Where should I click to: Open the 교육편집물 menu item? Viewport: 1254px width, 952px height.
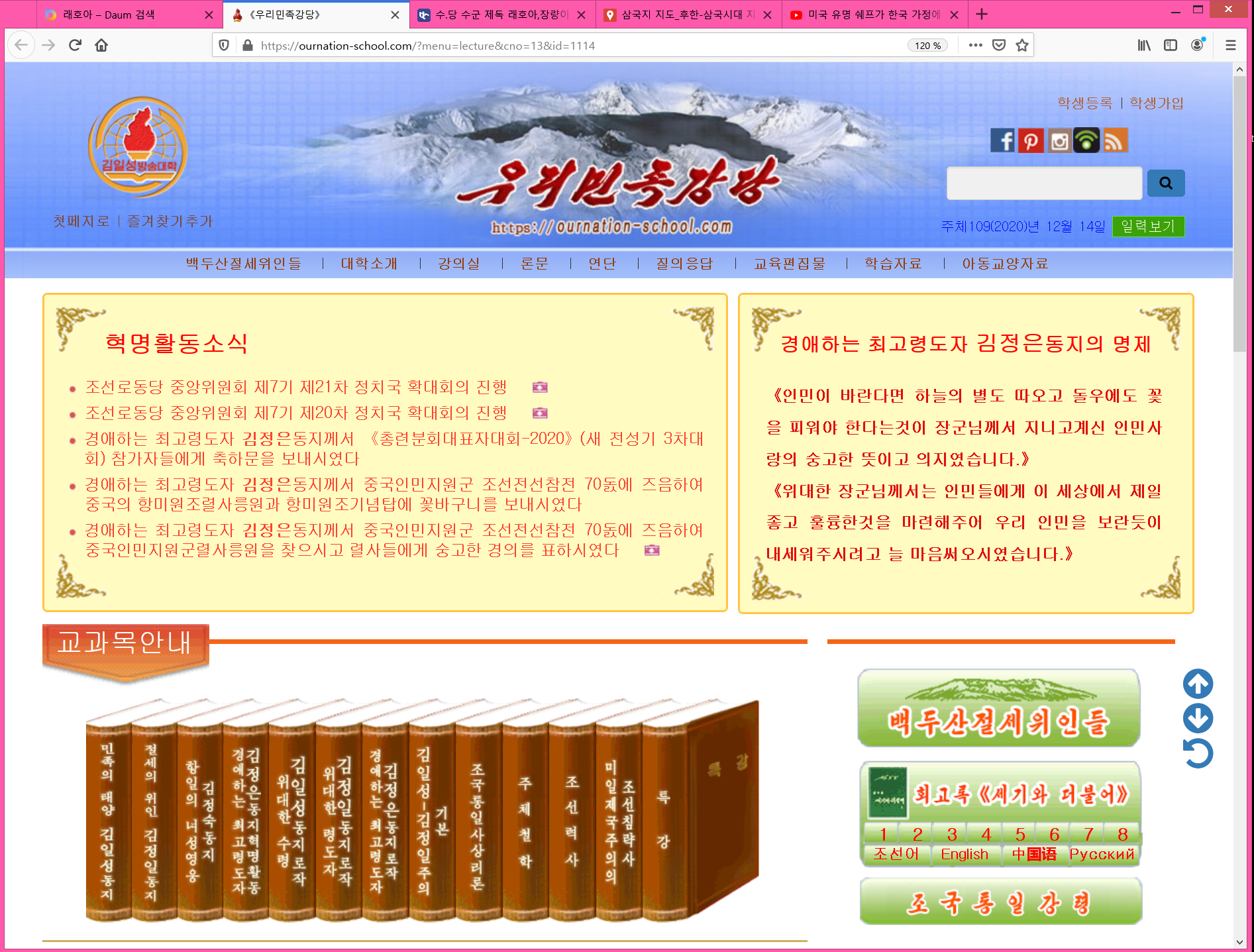(790, 264)
